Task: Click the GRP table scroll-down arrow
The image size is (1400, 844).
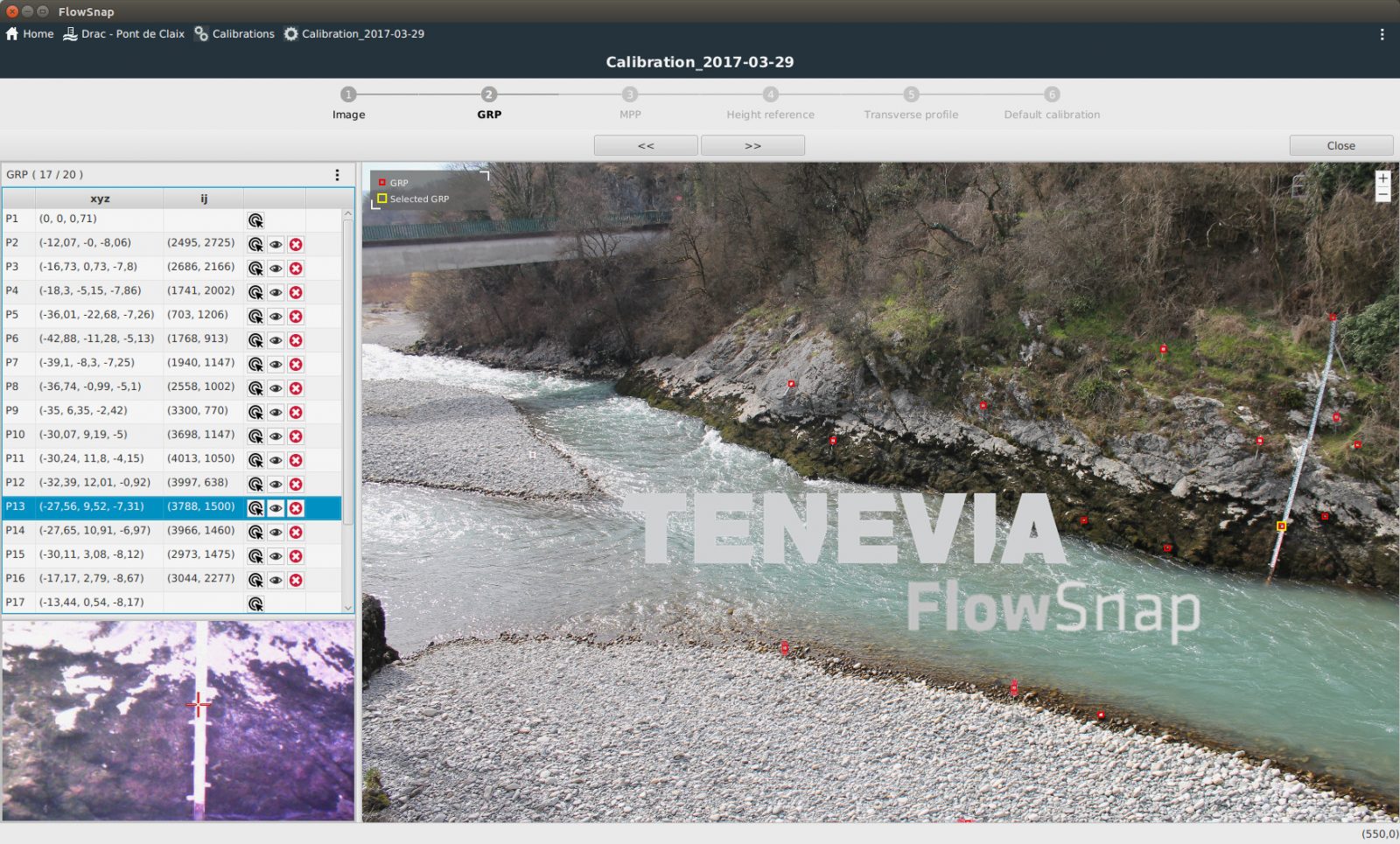Action: 347,607
